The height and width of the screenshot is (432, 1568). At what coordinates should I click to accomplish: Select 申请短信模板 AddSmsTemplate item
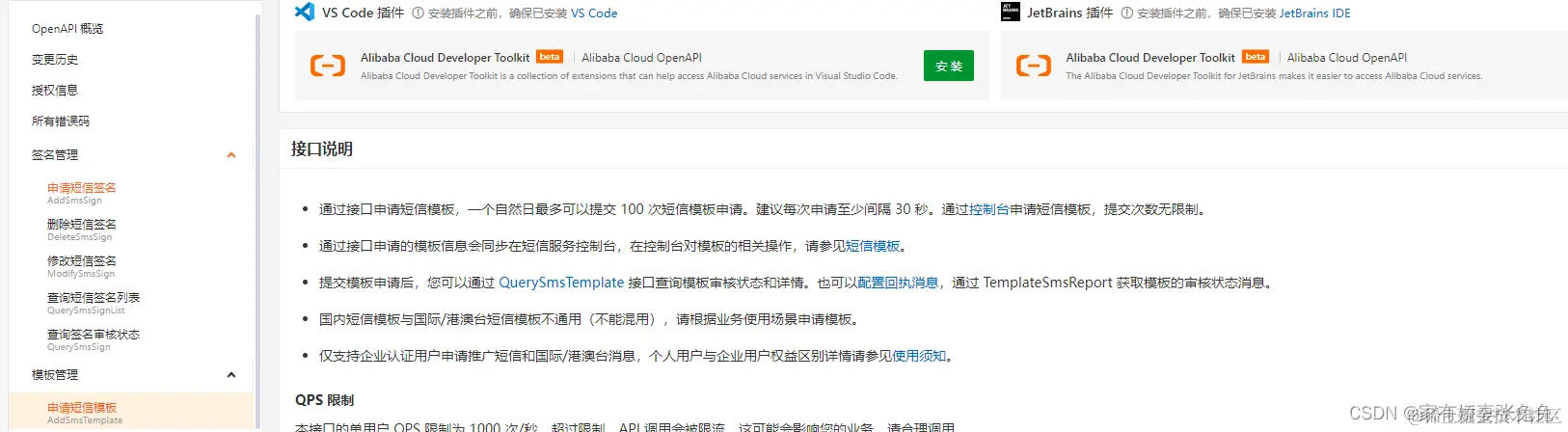click(x=131, y=411)
